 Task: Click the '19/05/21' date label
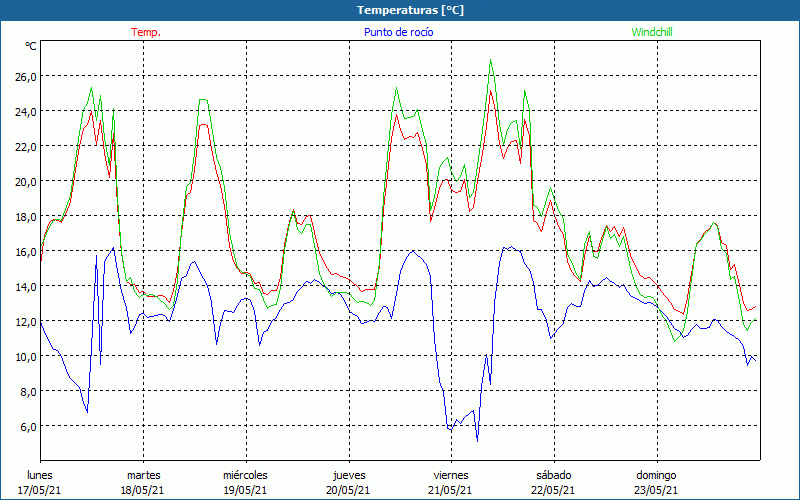(245, 490)
